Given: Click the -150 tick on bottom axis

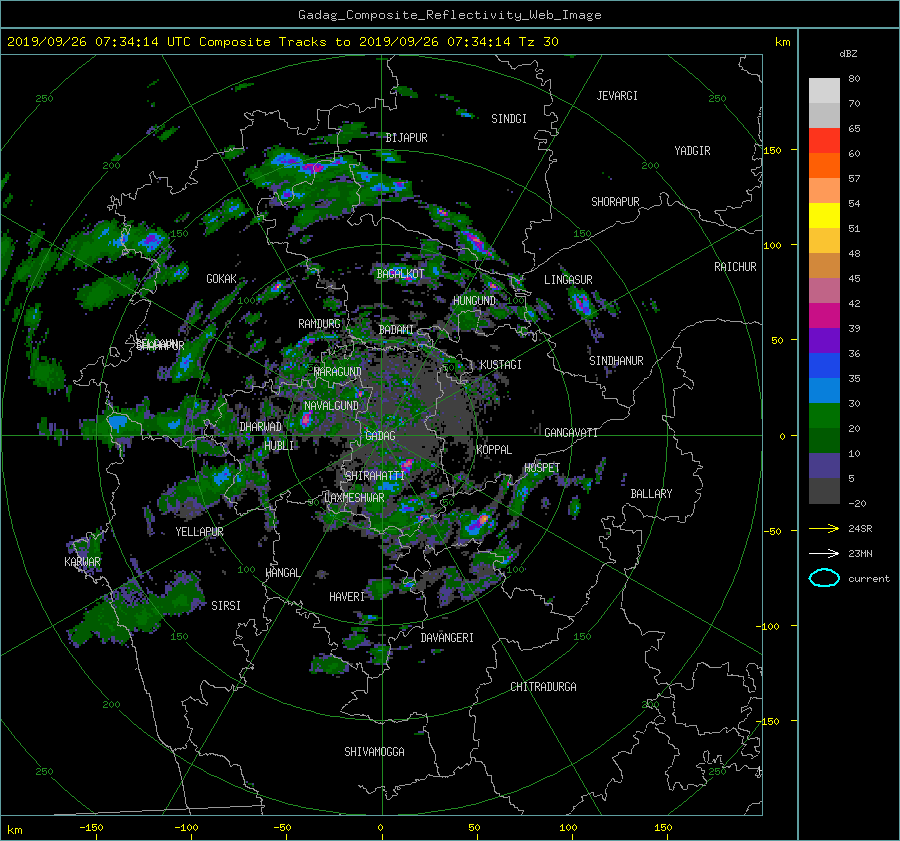Looking at the screenshot, I should click(x=91, y=827).
